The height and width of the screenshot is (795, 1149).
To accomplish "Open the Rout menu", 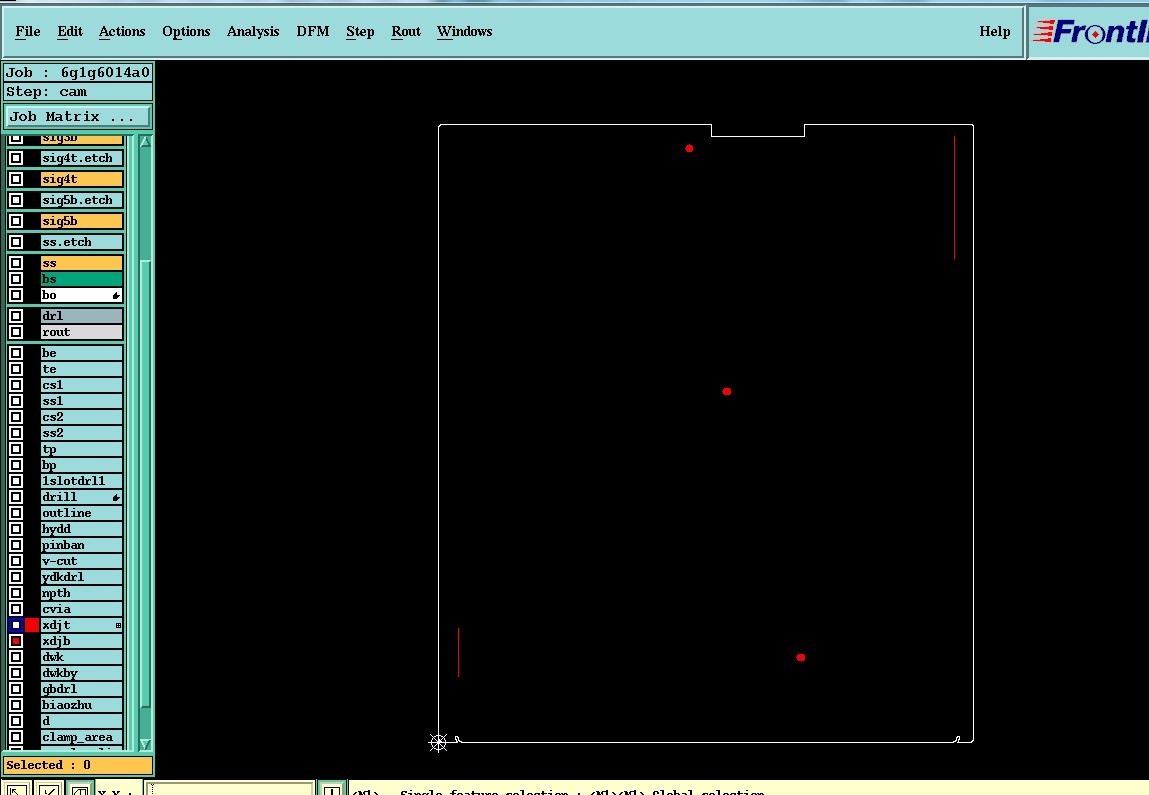I will pyautogui.click(x=406, y=32).
